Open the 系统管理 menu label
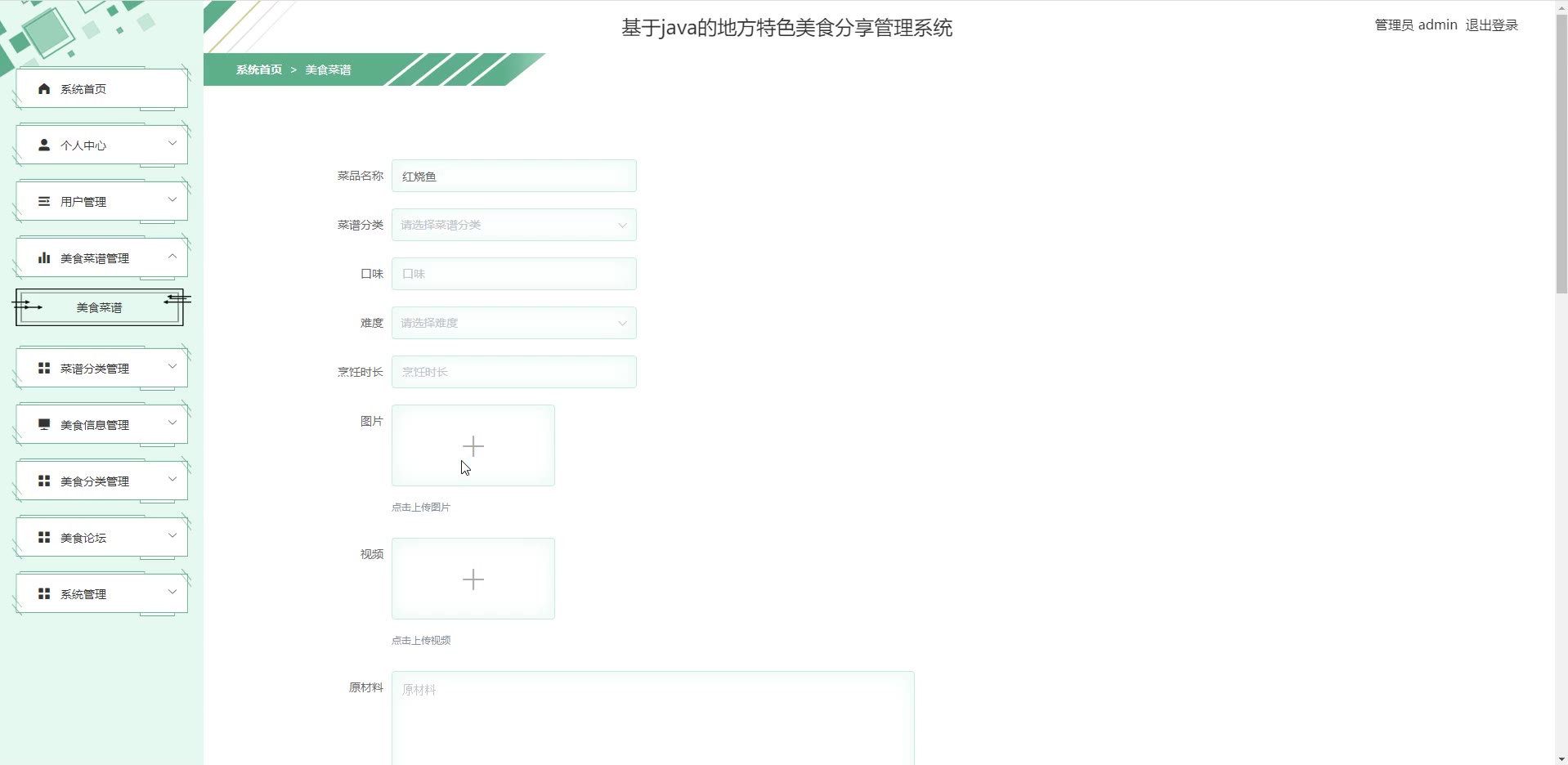Viewport: 1568px width, 765px height. tap(83, 594)
